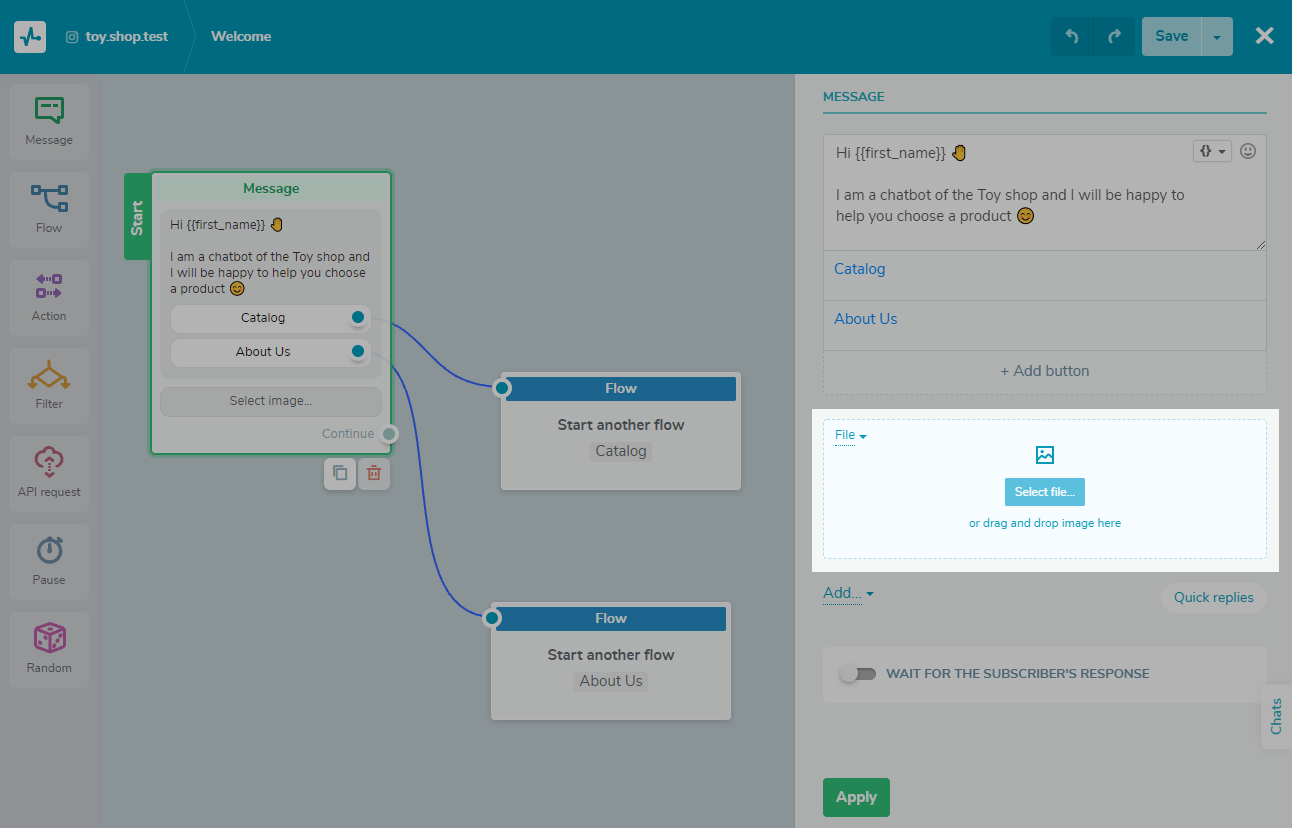1292x828 pixels.
Task: Click the redo arrow in top bar
Action: (1114, 37)
